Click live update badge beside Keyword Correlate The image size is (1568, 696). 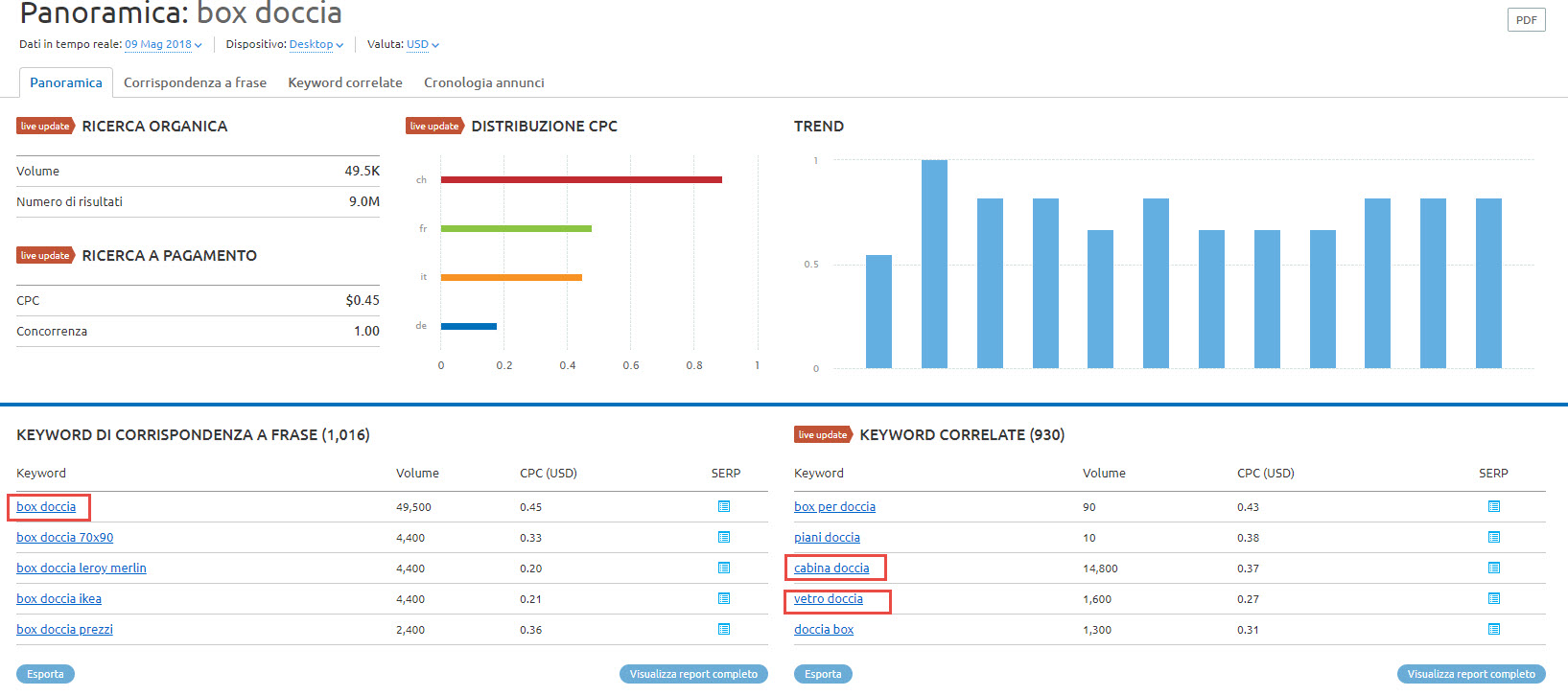[823, 434]
